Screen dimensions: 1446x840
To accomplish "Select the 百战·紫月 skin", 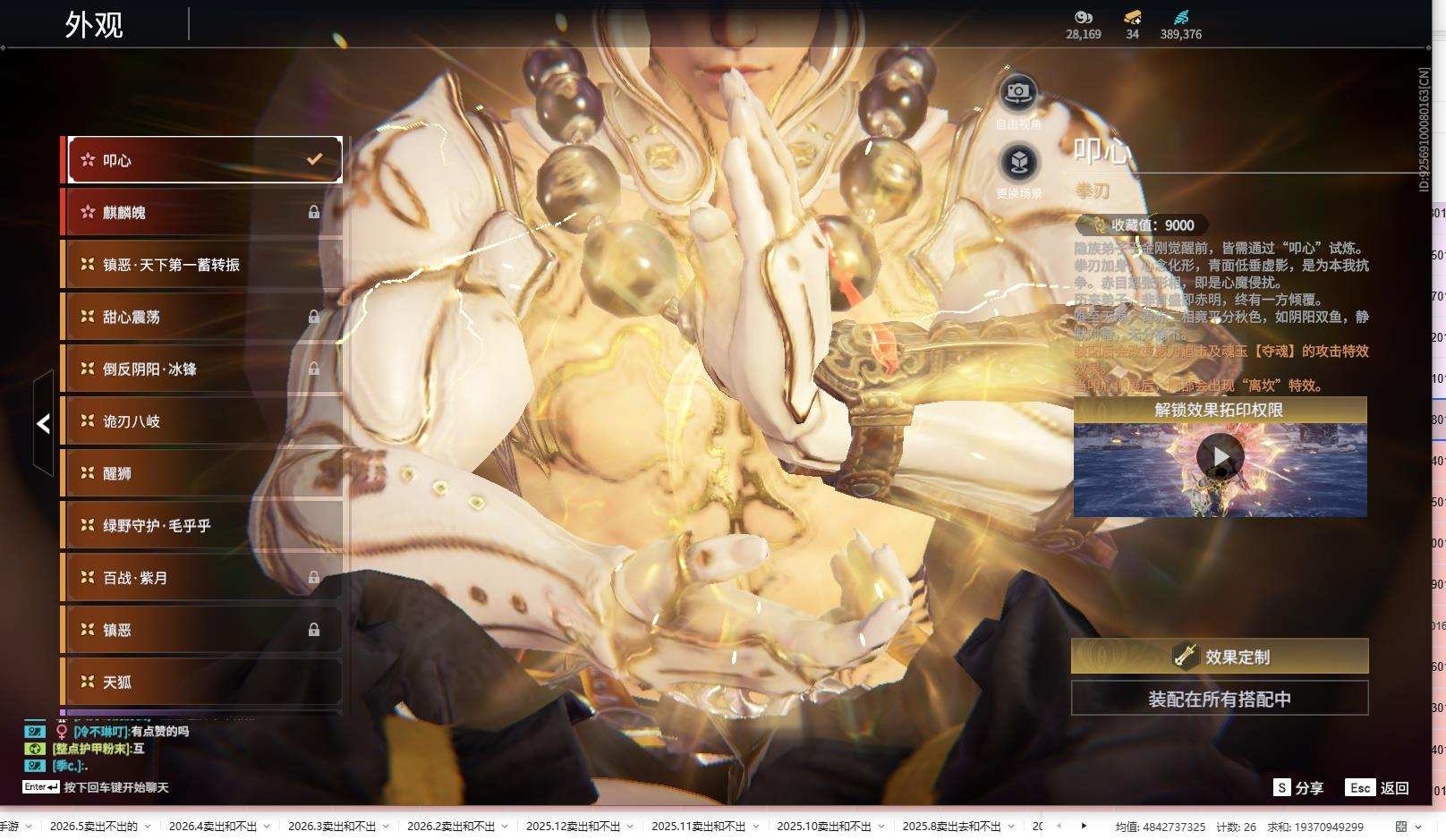I will [x=204, y=578].
